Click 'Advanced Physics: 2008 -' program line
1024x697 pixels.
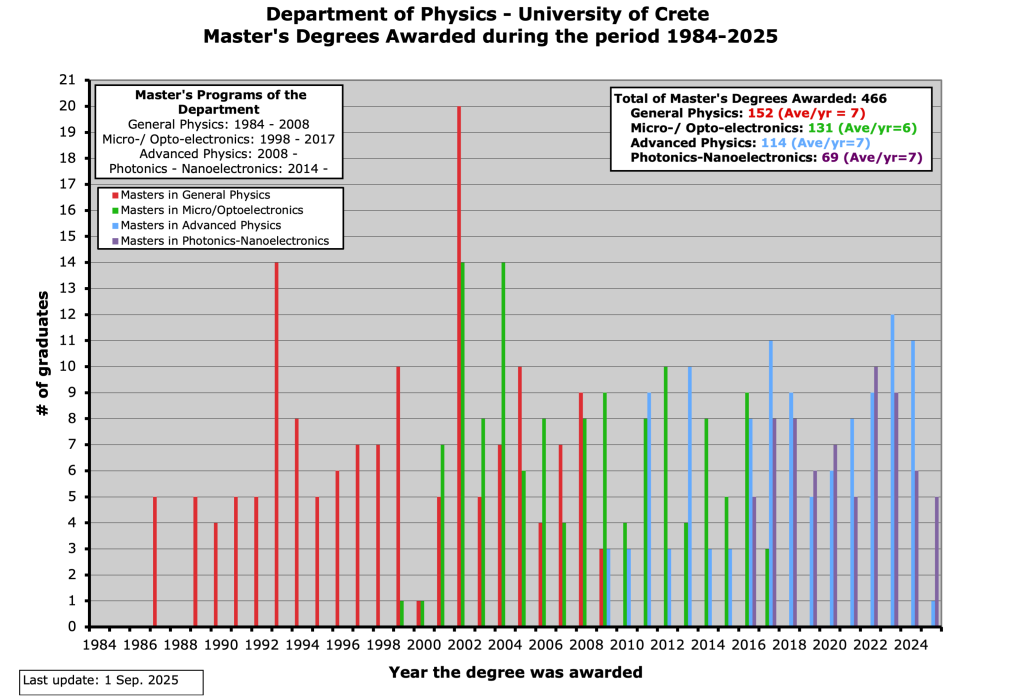pyautogui.click(x=219, y=154)
